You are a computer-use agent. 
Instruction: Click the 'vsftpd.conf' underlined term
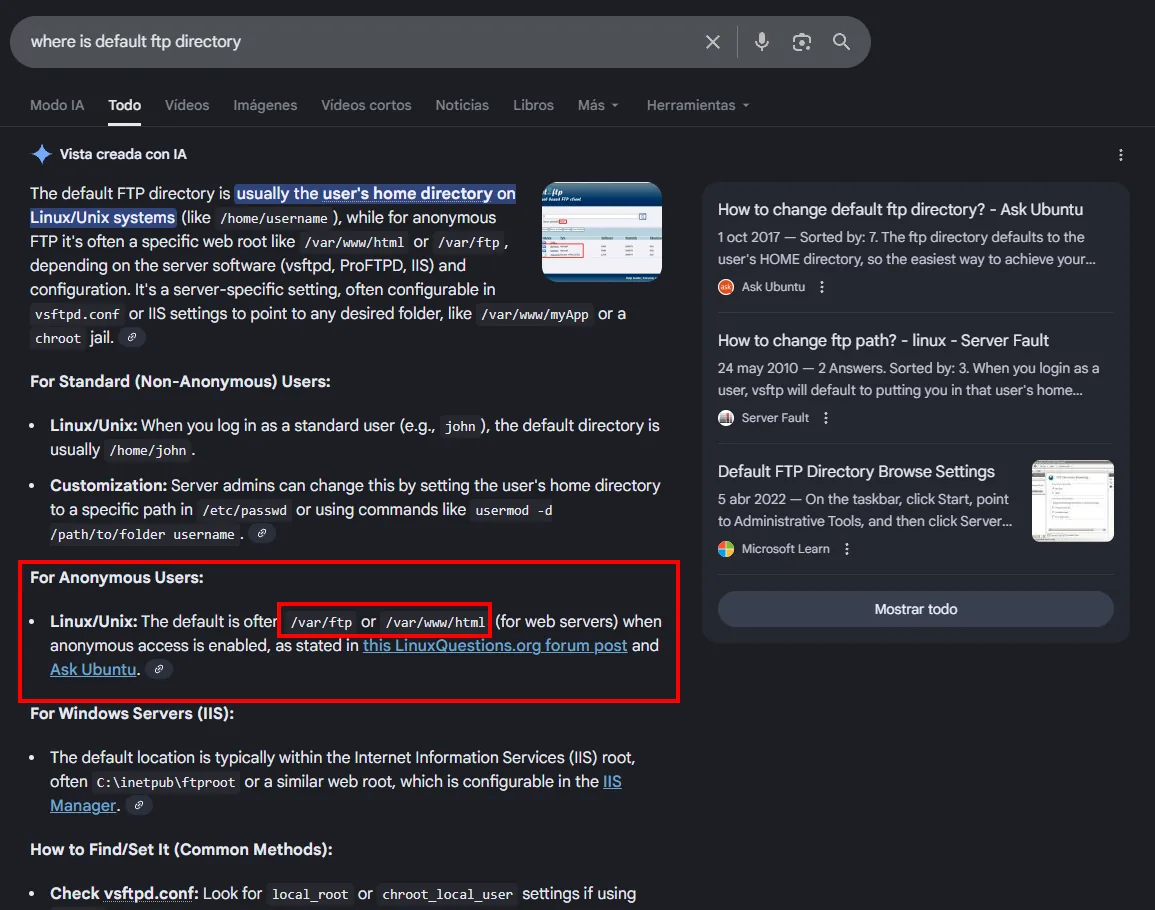coord(150,894)
